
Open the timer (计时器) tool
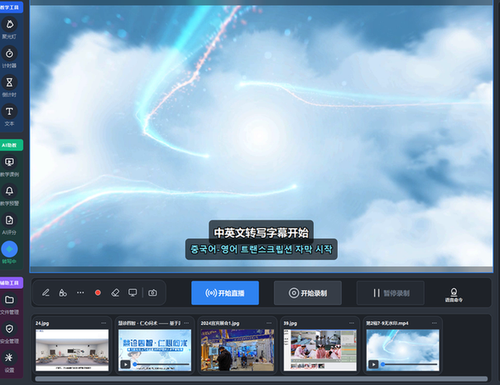tap(9, 53)
